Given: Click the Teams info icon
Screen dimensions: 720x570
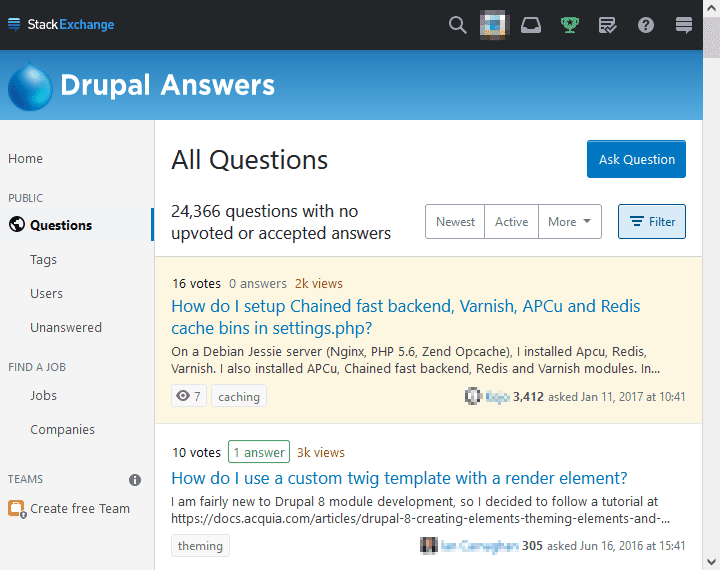Looking at the screenshot, I should 135,480.
